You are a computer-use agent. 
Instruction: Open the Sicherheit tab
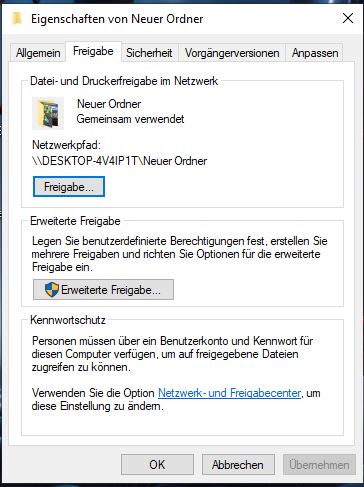pos(149,53)
